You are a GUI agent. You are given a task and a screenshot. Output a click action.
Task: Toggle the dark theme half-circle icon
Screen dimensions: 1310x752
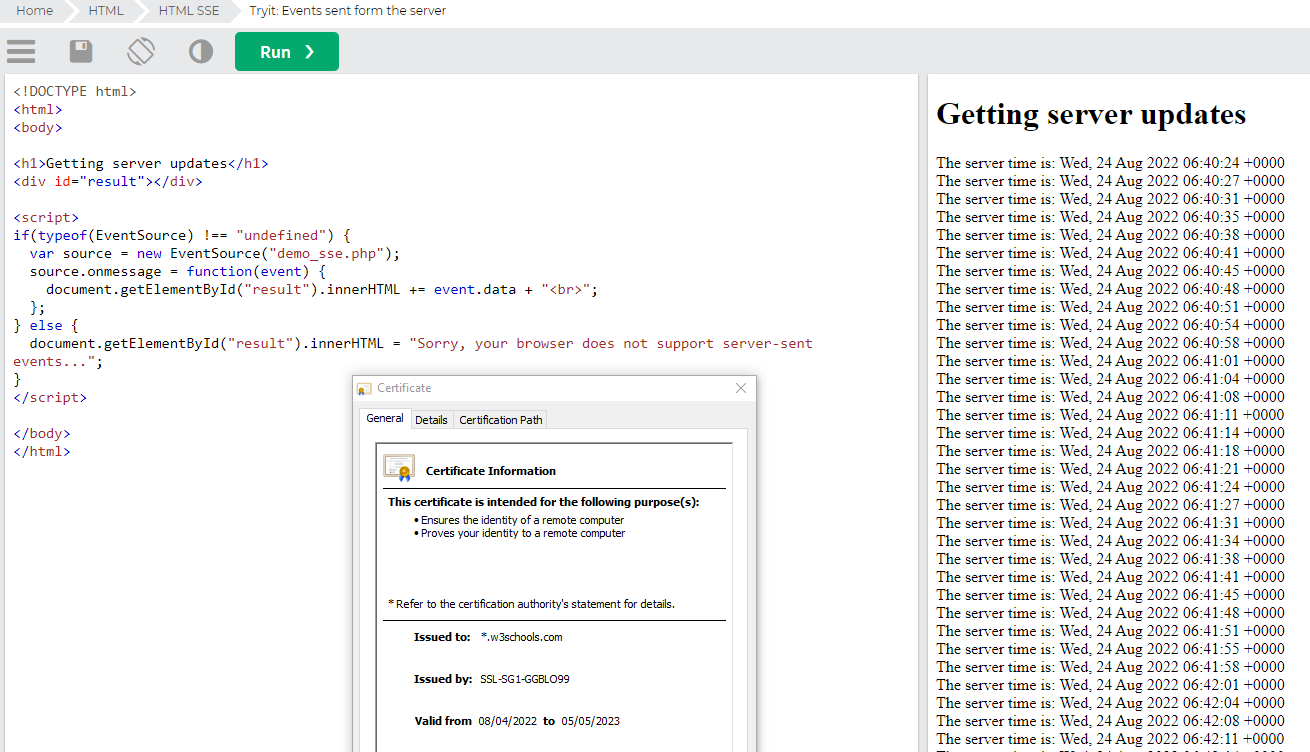tap(201, 52)
